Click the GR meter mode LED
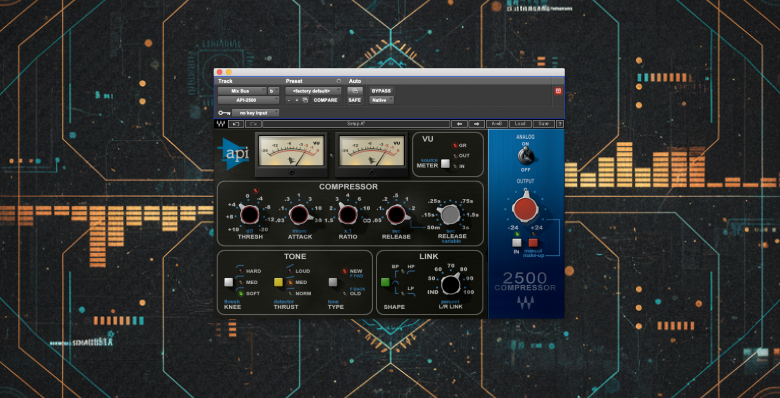The width and height of the screenshot is (780, 398). (x=455, y=145)
